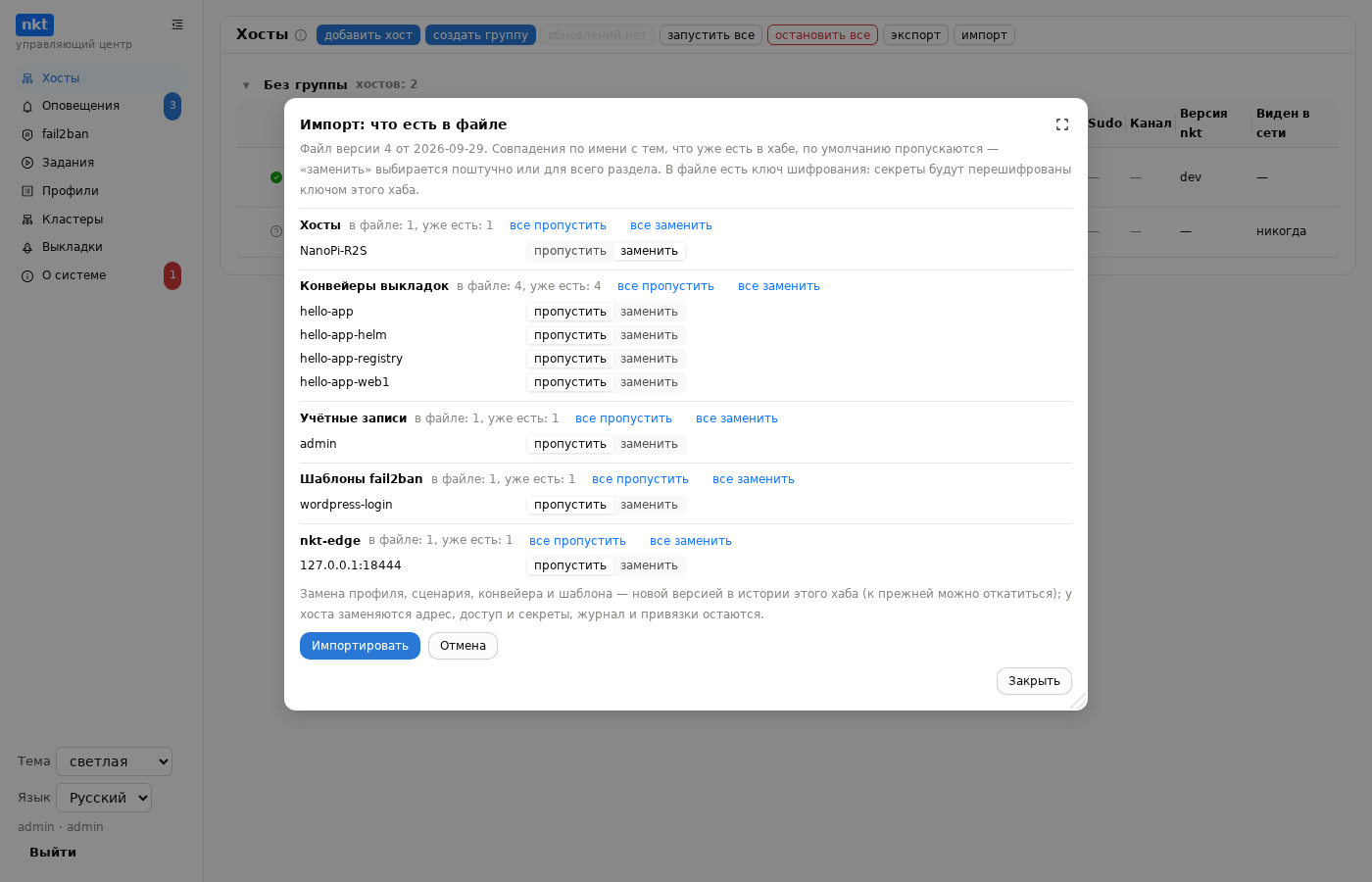This screenshot has height=882, width=1372.
Task: Click the Хосты info icon
Action: 301,35
